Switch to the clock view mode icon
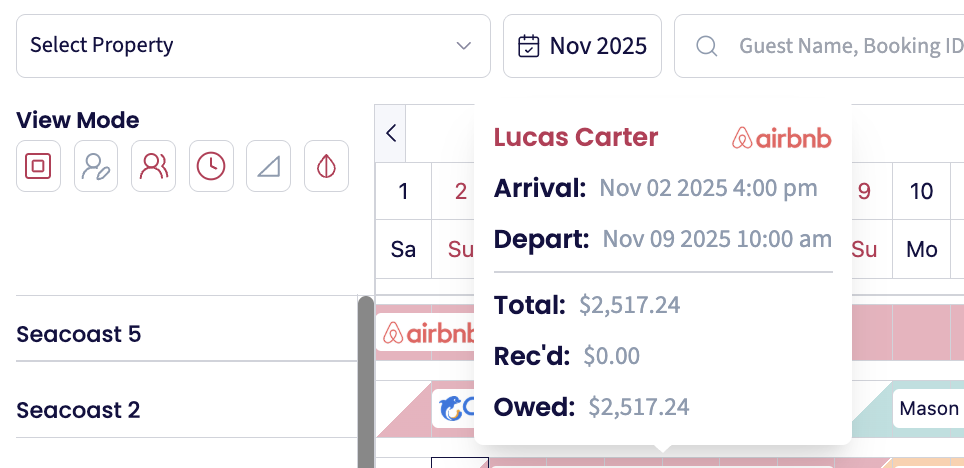This screenshot has height=468, width=964. click(x=211, y=166)
